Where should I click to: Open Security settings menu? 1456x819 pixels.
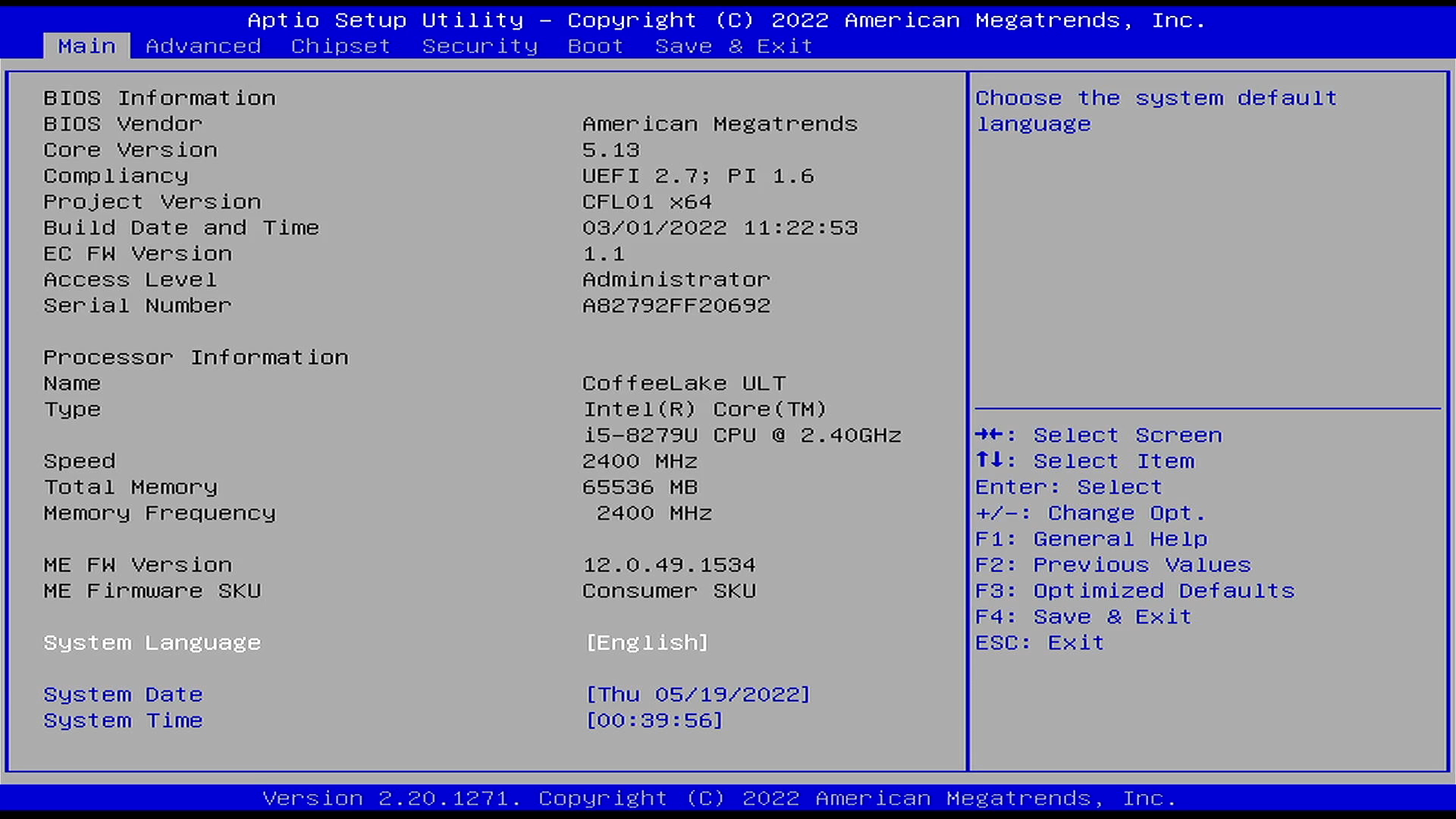[479, 45]
